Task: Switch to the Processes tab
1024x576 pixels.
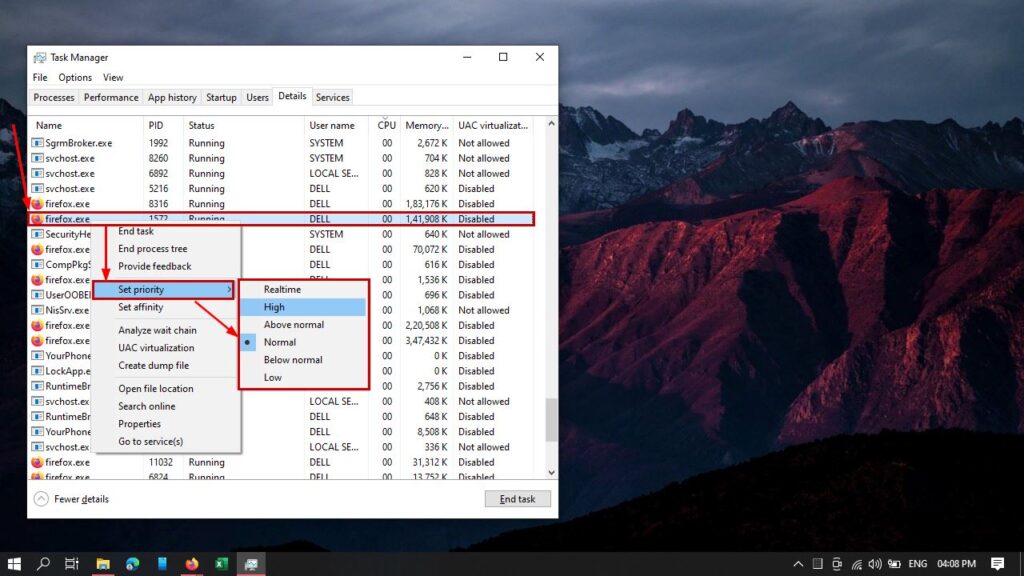Action: (x=54, y=97)
